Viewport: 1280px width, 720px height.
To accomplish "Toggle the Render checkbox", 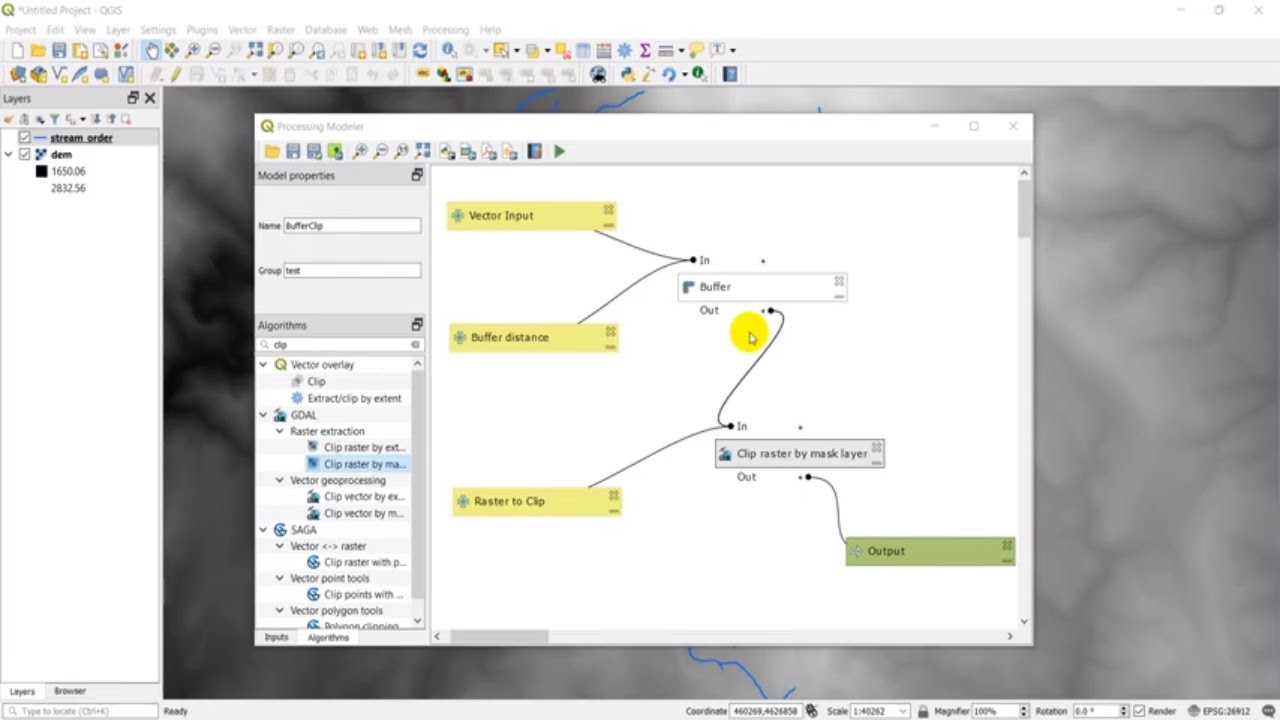I will (x=1138, y=711).
